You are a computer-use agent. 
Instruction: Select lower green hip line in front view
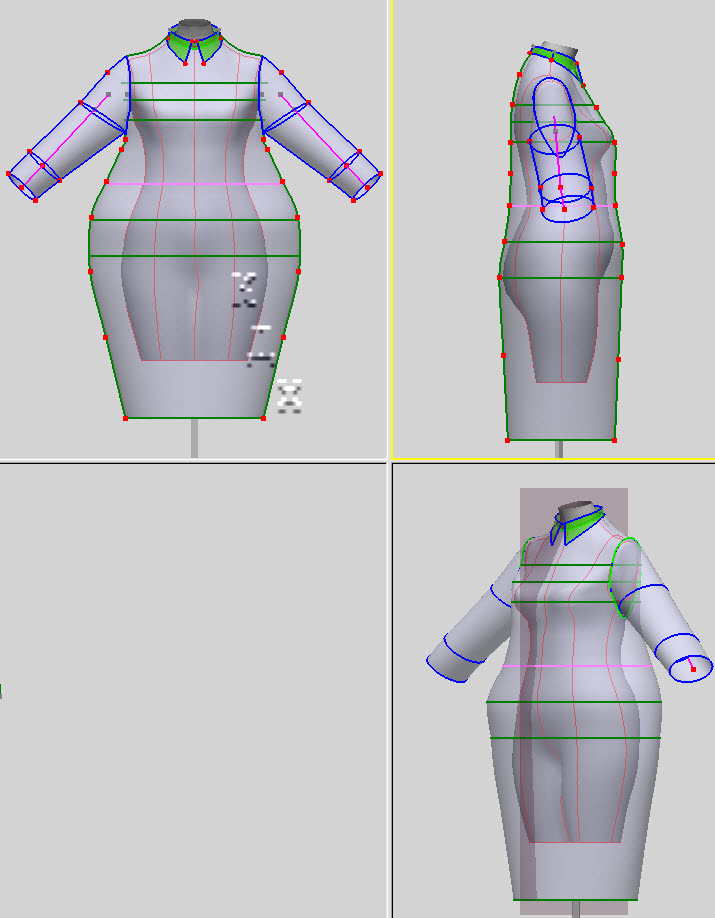coord(194,256)
